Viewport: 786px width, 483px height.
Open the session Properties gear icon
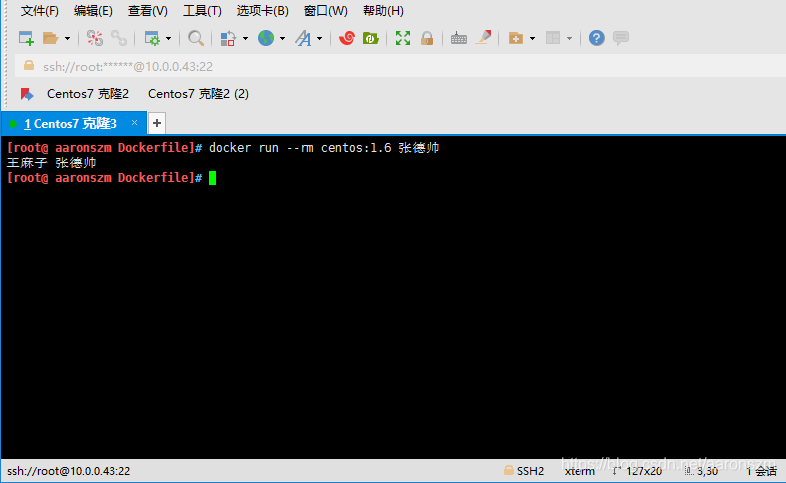152,38
